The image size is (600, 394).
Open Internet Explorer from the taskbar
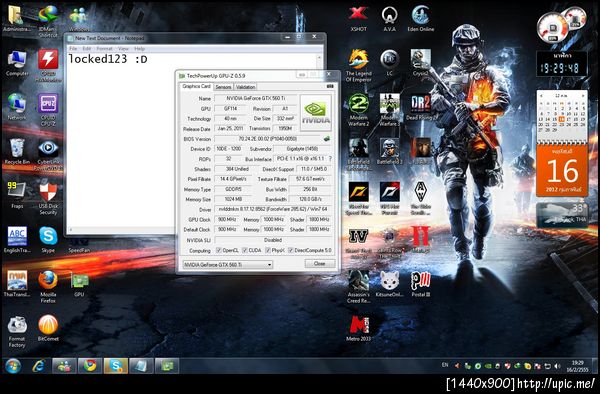click(x=38, y=366)
